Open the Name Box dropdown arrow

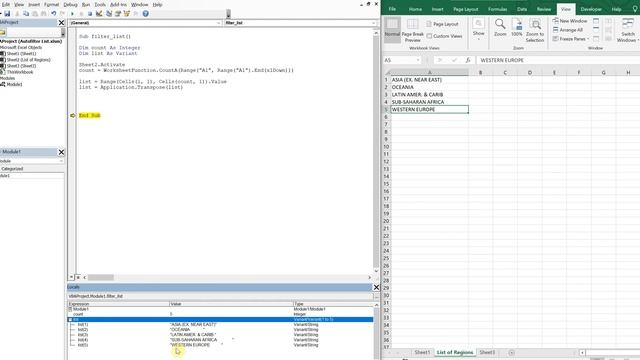[x=418, y=60]
